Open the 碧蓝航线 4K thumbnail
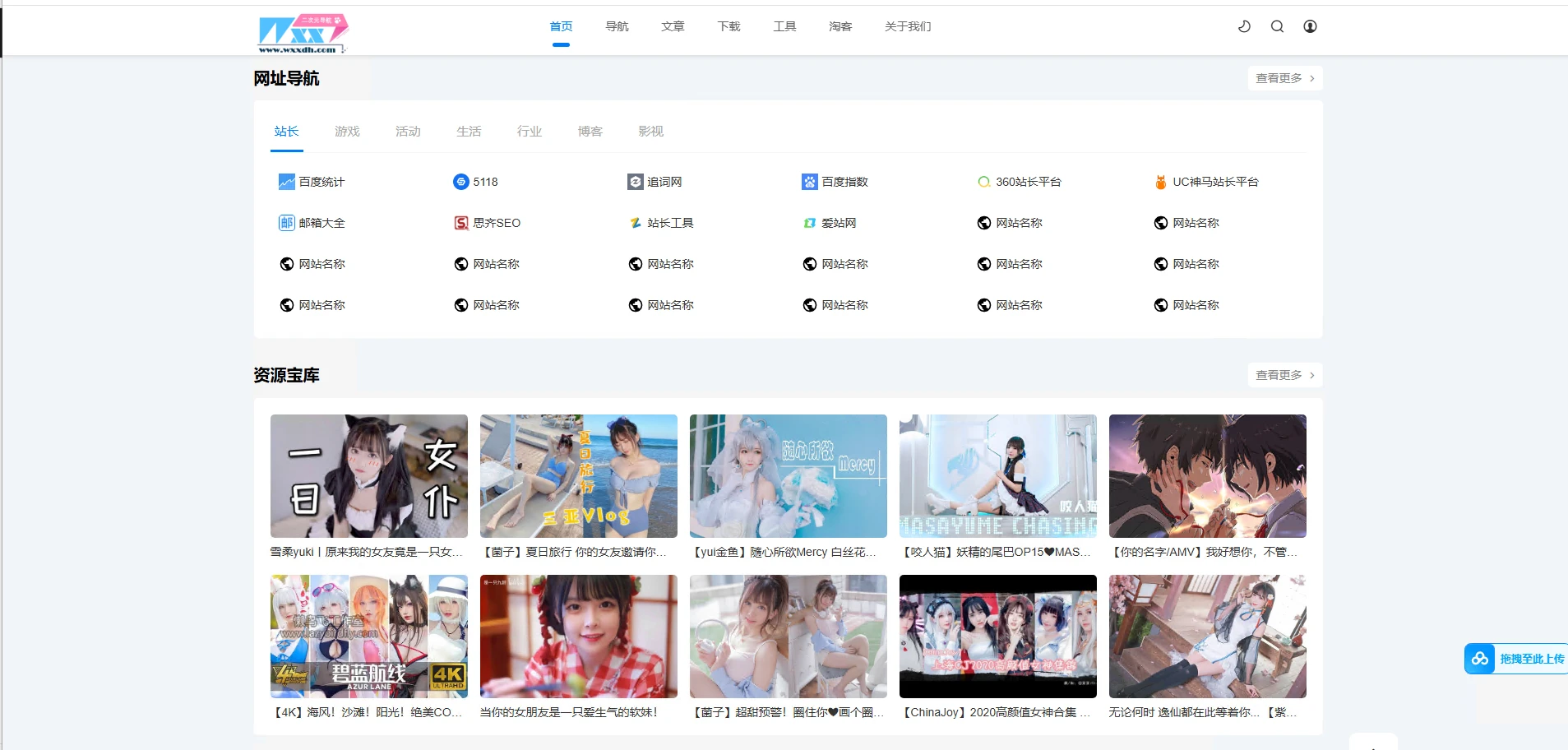 click(368, 637)
